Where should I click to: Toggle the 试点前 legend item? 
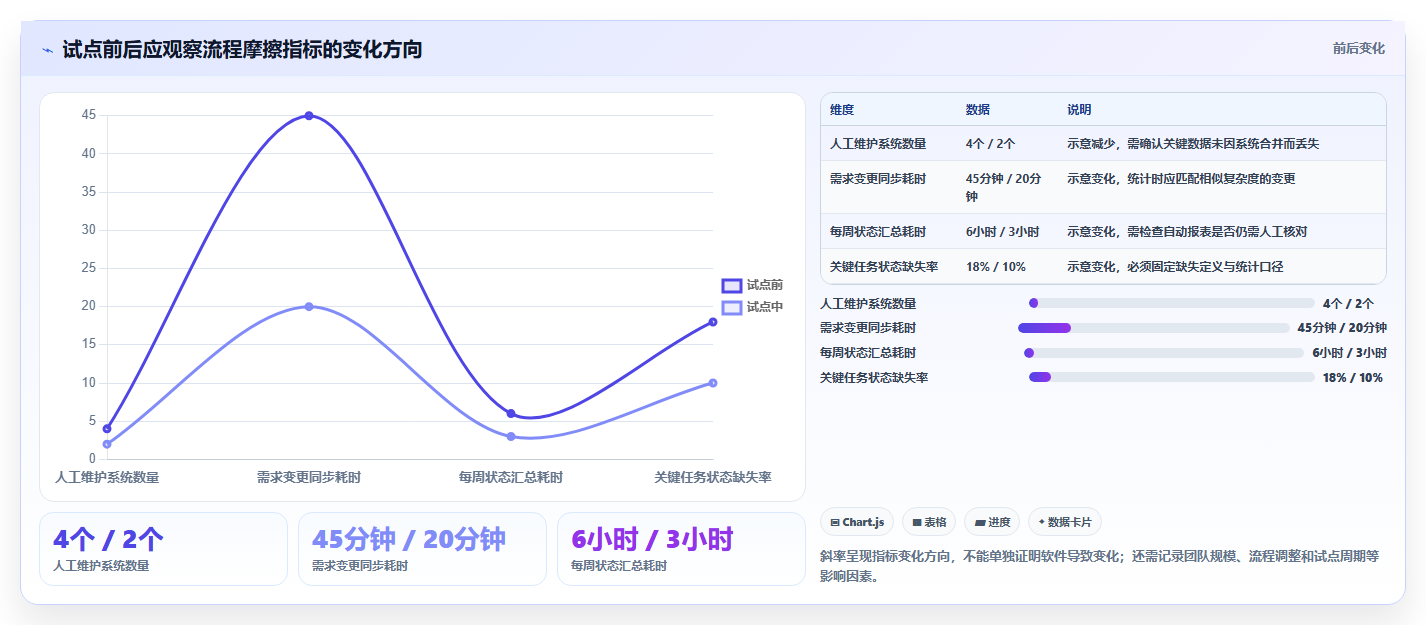[752, 285]
